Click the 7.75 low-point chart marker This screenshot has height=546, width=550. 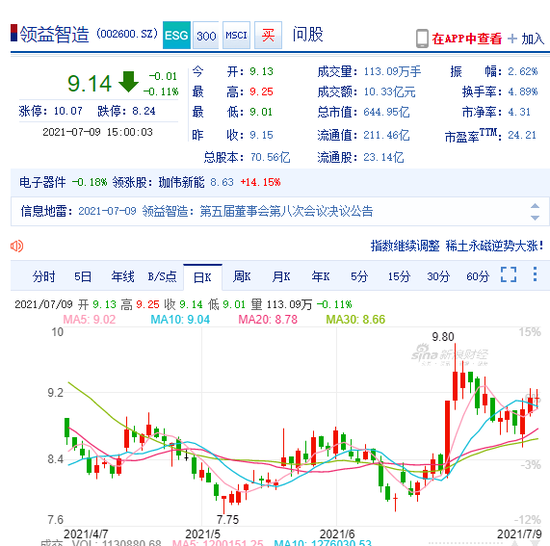tap(228, 519)
